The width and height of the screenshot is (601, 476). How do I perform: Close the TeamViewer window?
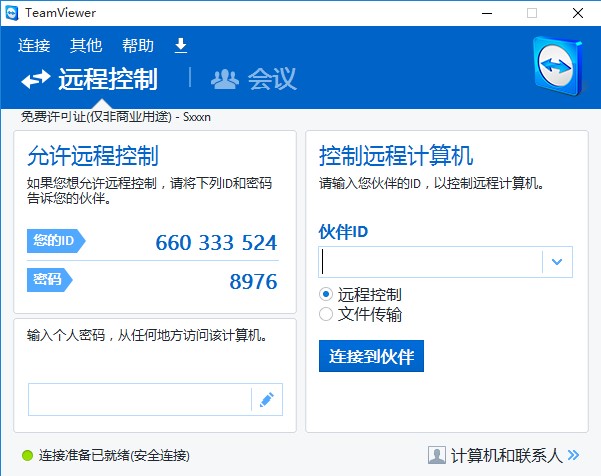[578, 13]
